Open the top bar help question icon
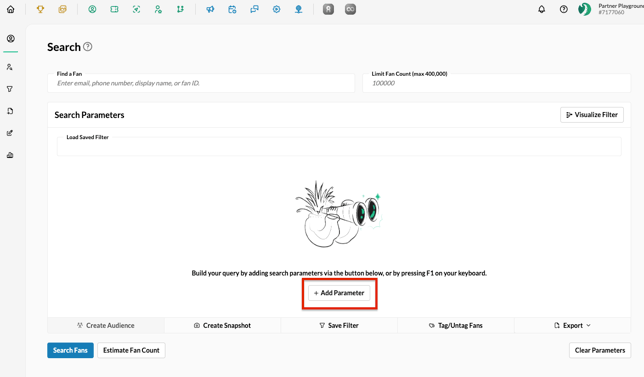The image size is (644, 377). (x=564, y=9)
